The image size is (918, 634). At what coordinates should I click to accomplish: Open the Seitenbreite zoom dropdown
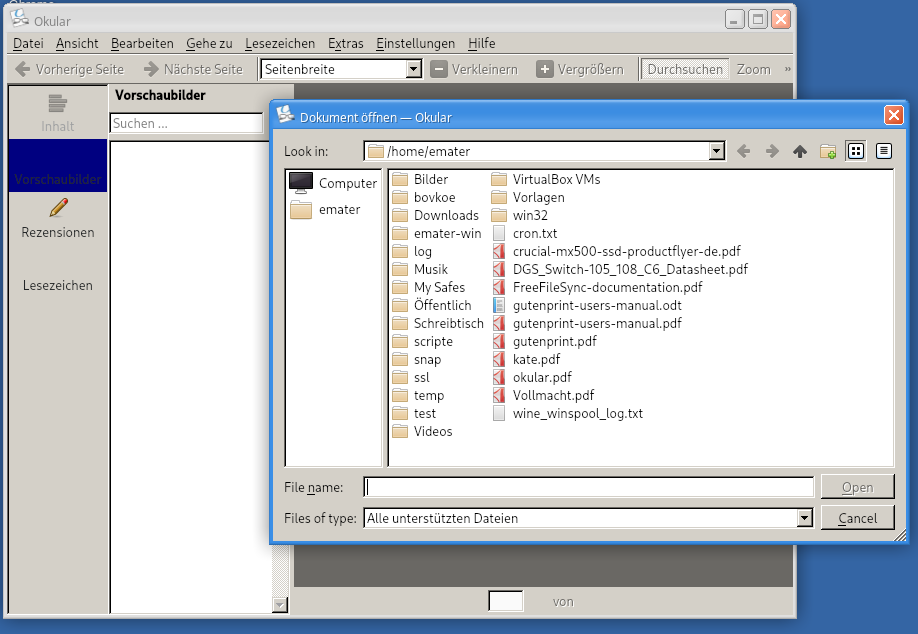point(414,69)
